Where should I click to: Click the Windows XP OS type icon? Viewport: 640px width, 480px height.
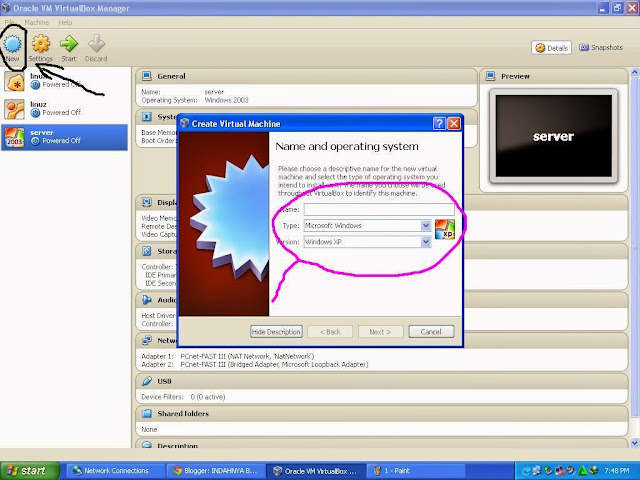445,229
